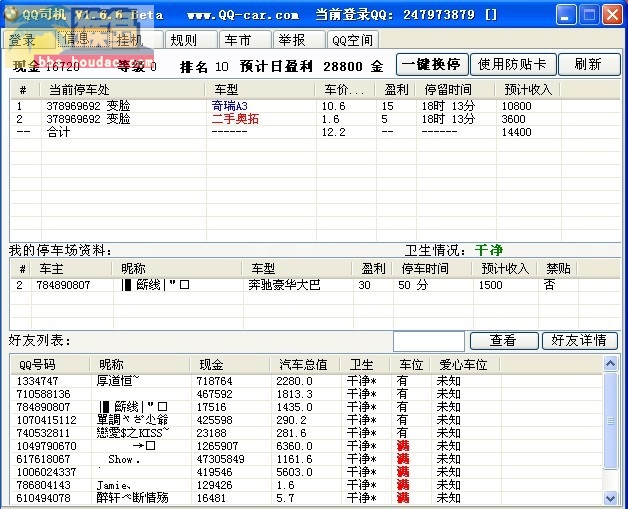Screen dimensions: 628x509
Task: Click the www.QQ-car.com title text
Action: [x=243, y=15]
